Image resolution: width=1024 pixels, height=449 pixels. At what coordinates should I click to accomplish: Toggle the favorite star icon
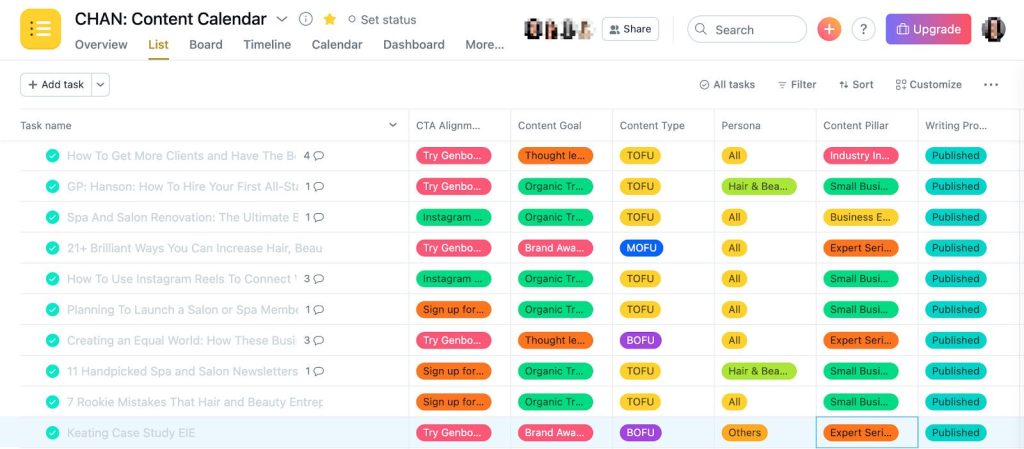pos(329,19)
